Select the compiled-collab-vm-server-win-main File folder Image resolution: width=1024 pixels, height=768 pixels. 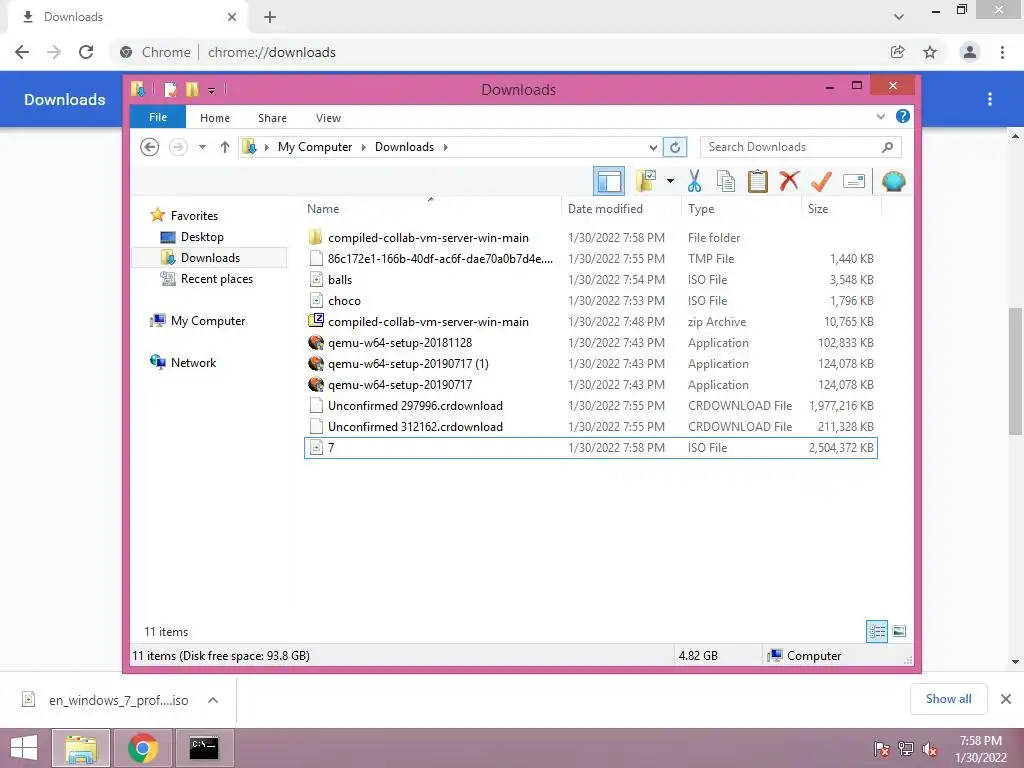pyautogui.click(x=590, y=238)
